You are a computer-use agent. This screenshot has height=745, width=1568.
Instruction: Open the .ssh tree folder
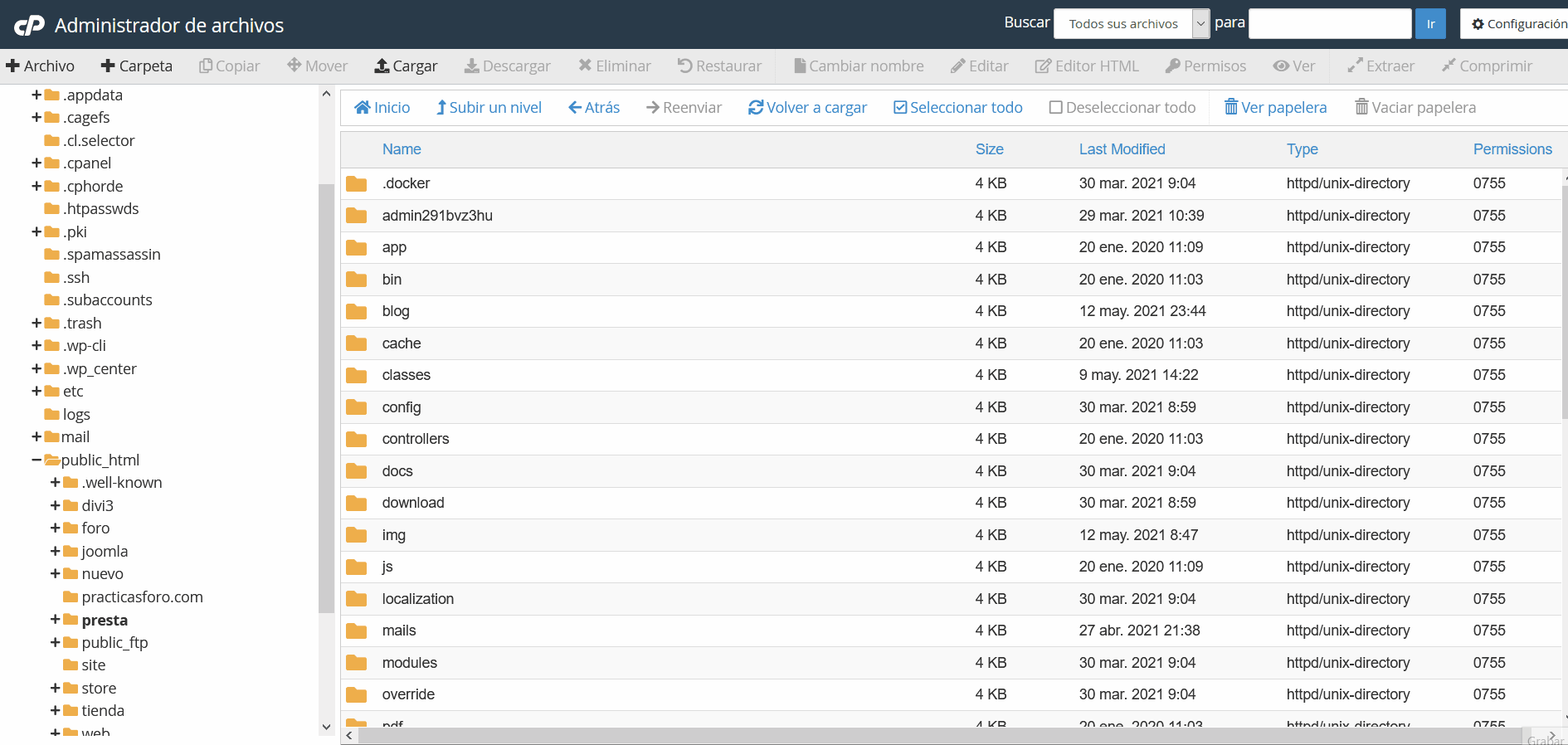(x=76, y=277)
